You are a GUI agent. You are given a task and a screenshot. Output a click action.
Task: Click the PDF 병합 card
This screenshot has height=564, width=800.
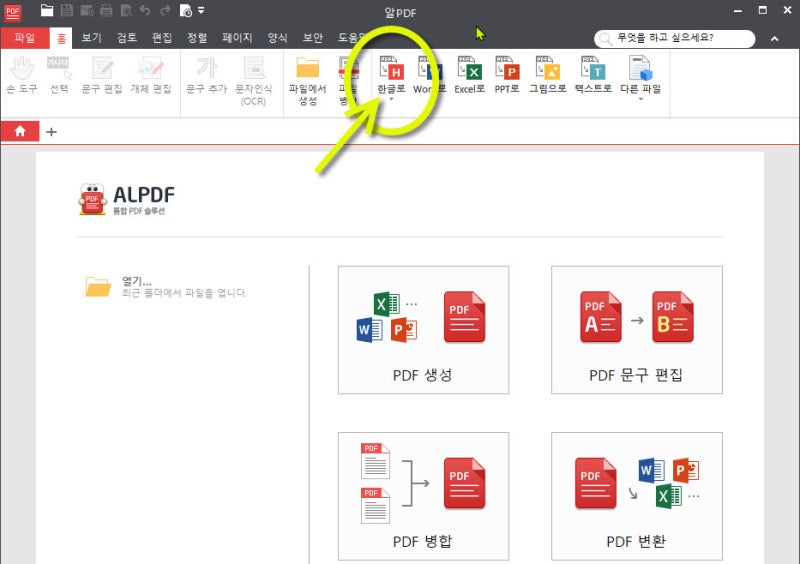tap(423, 496)
